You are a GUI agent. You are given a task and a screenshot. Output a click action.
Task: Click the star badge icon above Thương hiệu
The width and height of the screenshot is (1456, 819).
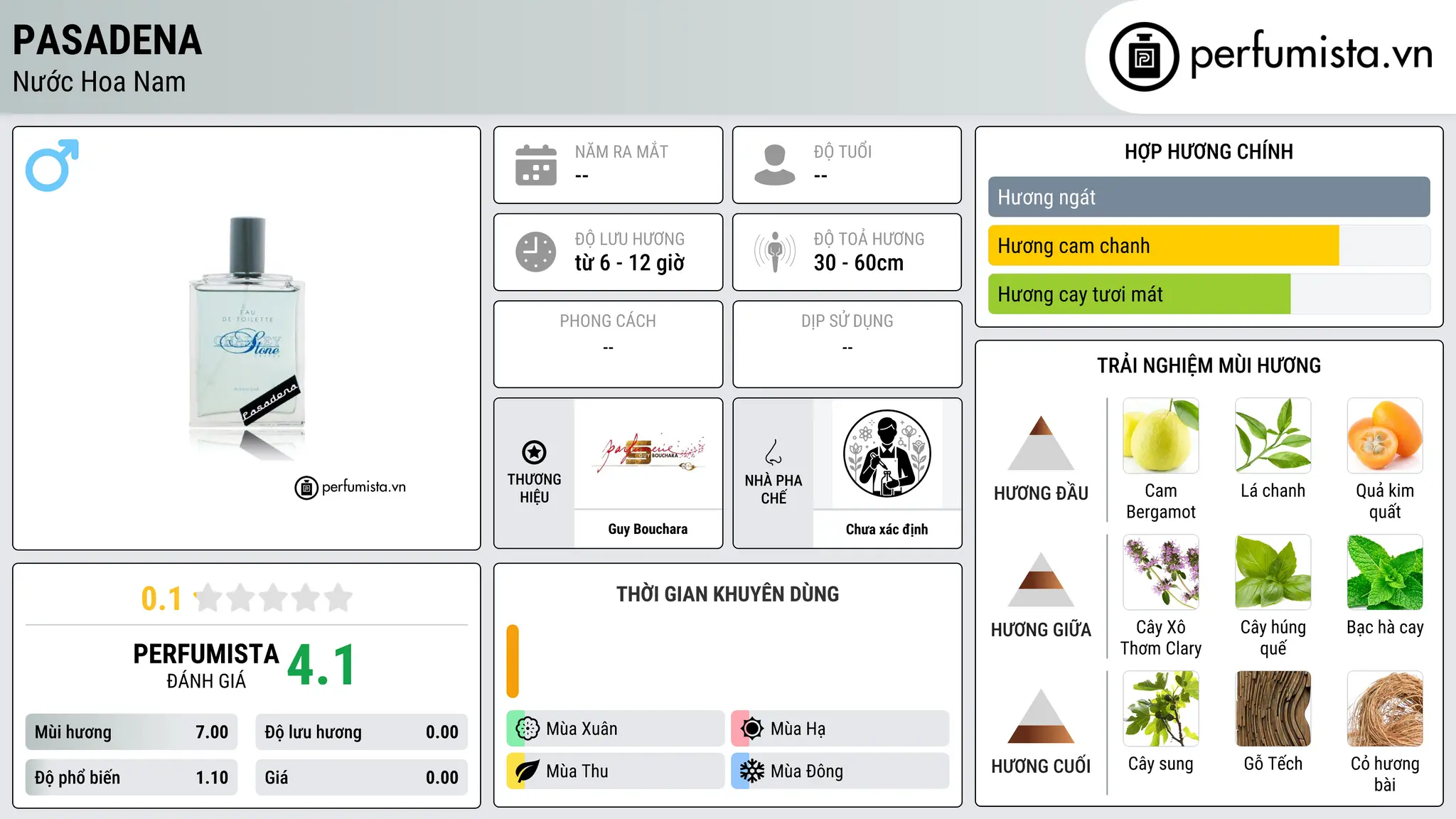pos(534,452)
